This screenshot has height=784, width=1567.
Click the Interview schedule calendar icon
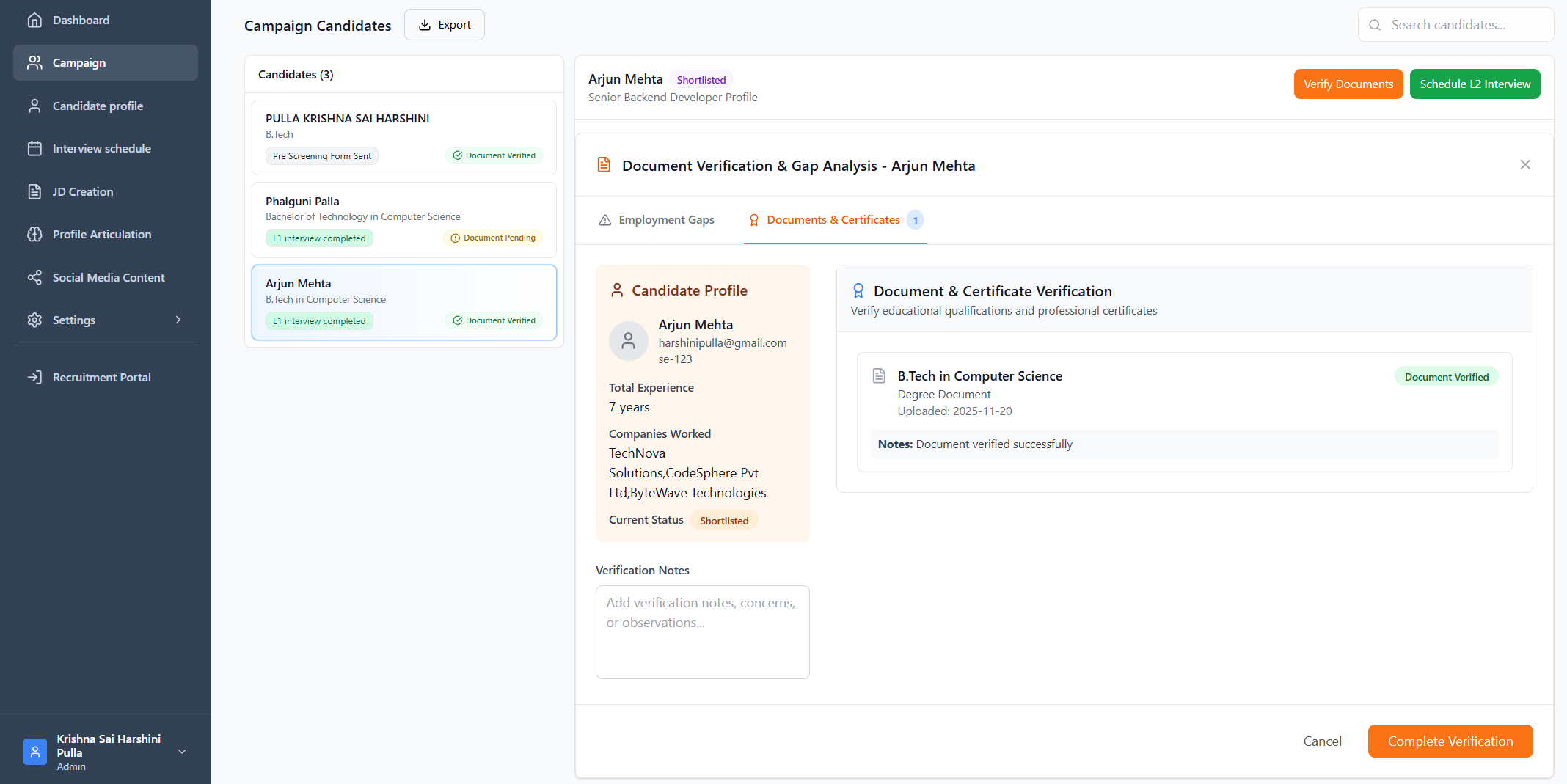(34, 149)
